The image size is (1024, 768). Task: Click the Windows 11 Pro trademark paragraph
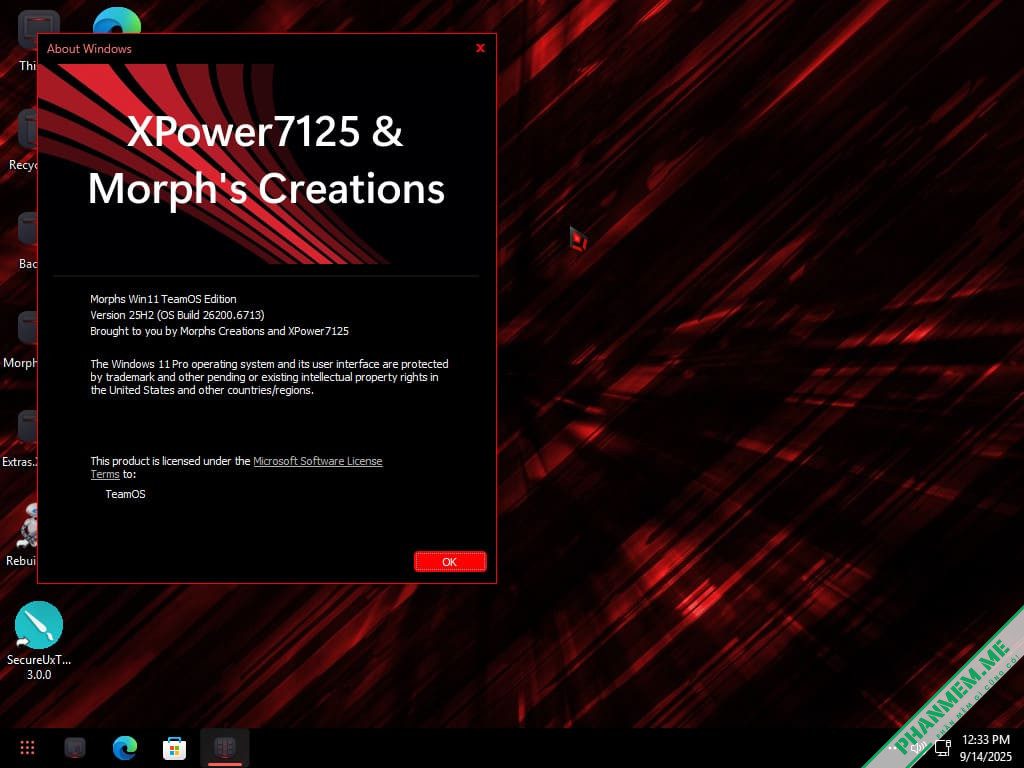click(269, 377)
